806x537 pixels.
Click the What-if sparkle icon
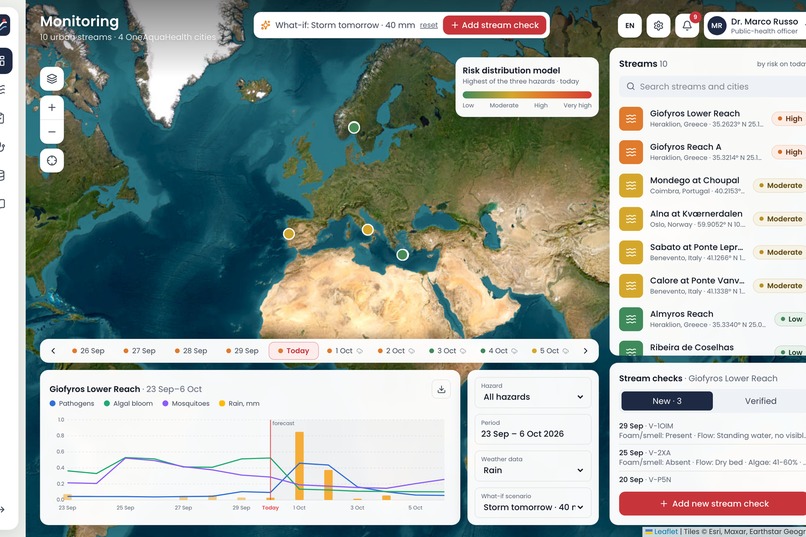(x=265, y=25)
